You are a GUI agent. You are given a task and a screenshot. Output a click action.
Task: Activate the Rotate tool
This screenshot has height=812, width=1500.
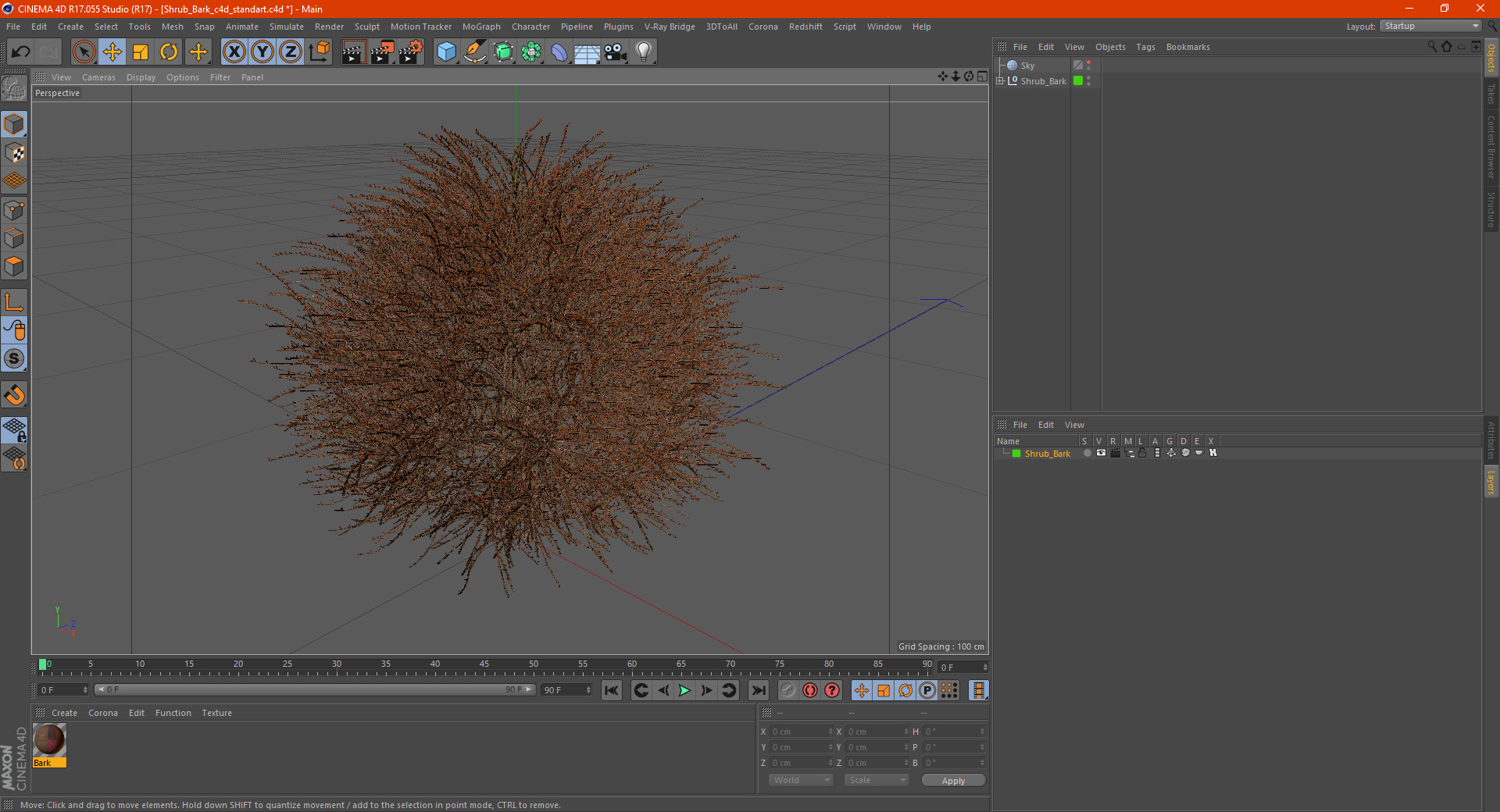(169, 52)
